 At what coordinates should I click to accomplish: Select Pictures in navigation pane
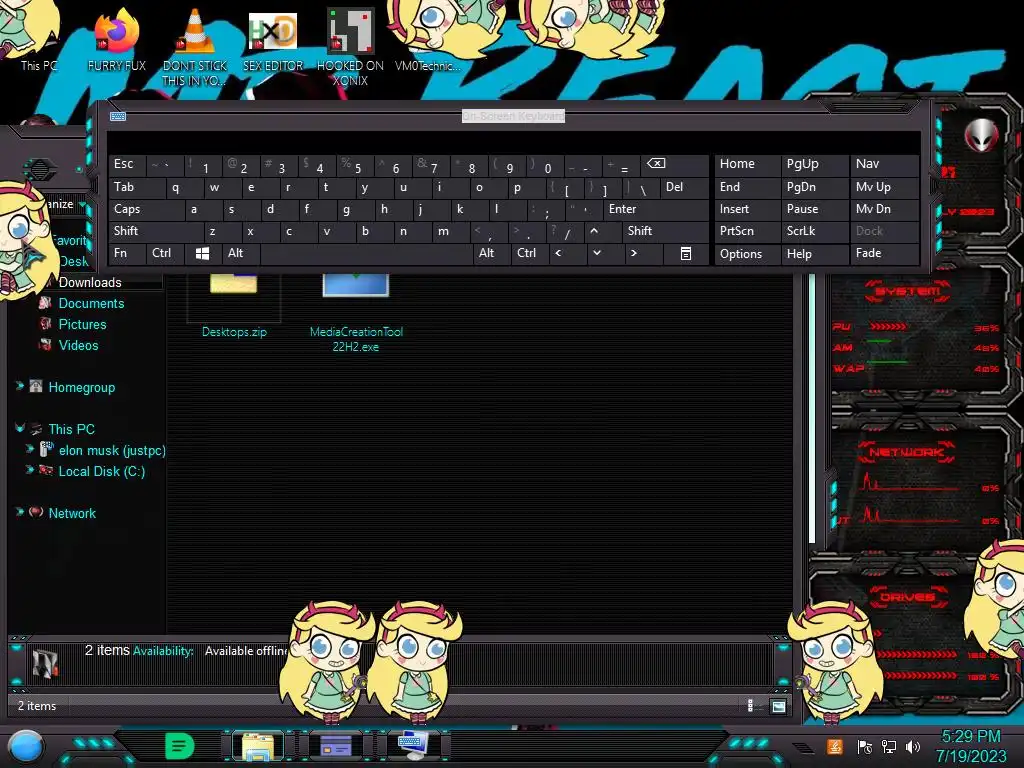82,324
